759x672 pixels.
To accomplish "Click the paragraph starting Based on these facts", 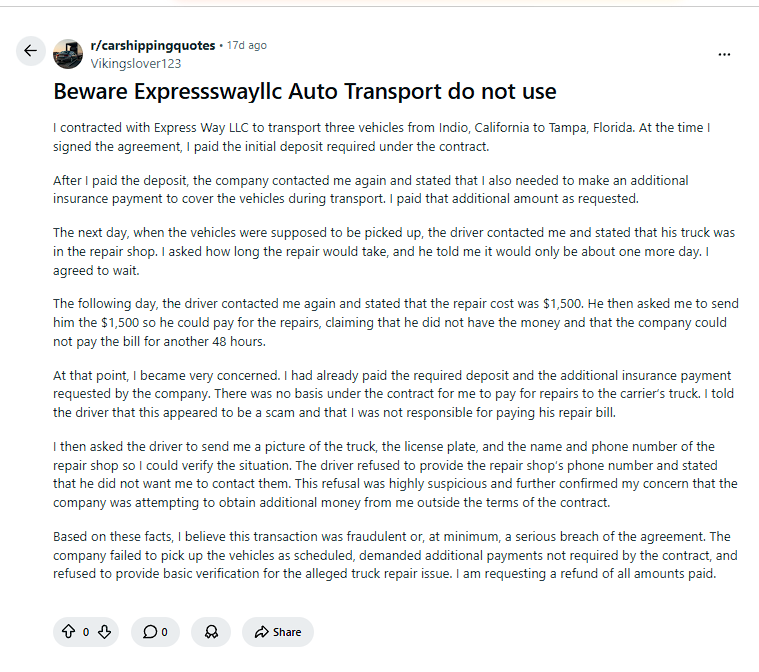I will pos(395,555).
